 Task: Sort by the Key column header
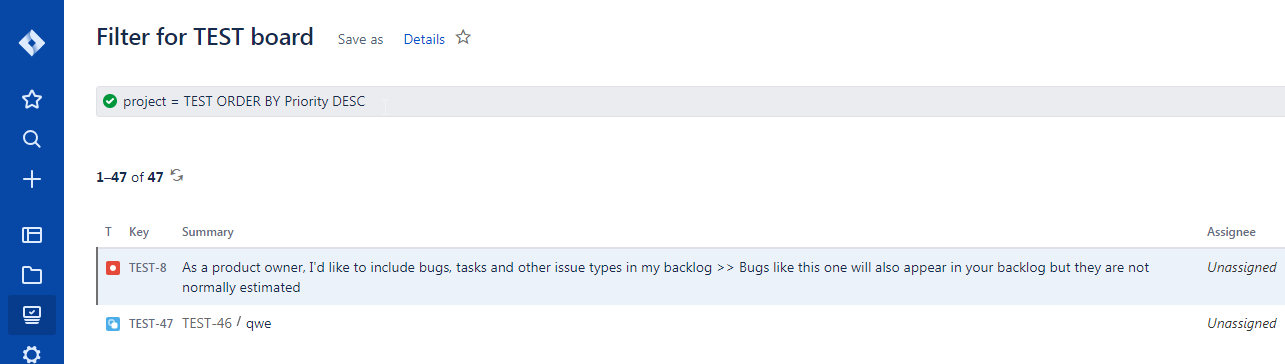click(x=139, y=232)
